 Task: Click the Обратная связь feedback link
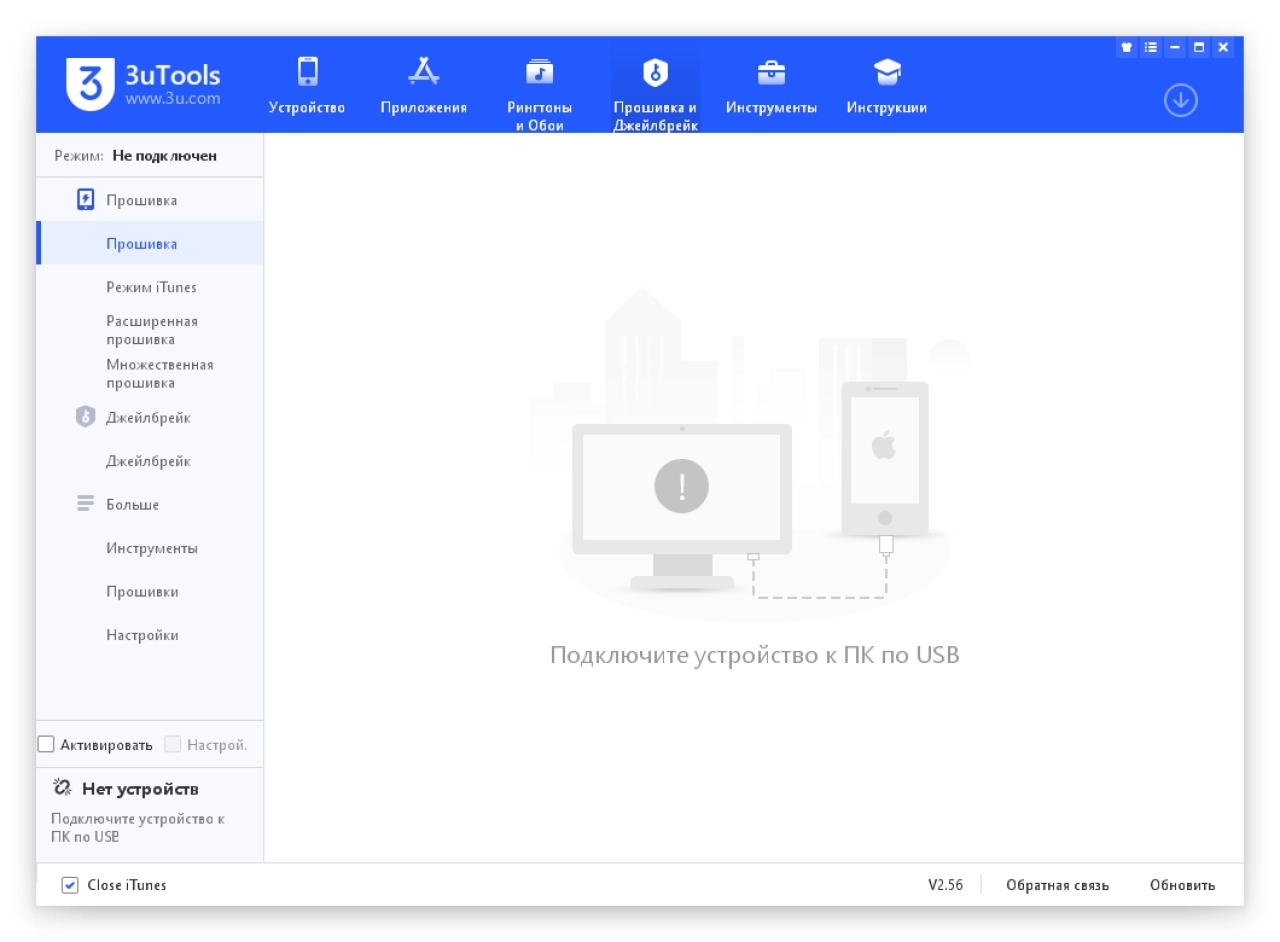coord(1058,885)
